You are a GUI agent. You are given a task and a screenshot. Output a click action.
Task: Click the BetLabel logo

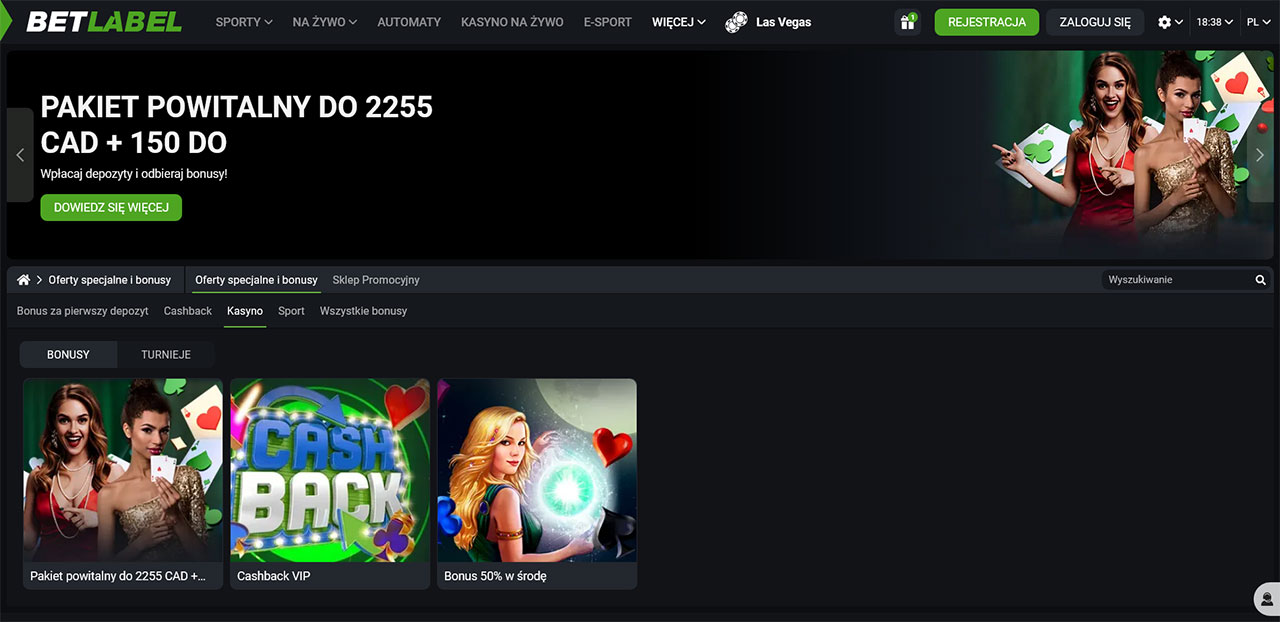pos(104,21)
